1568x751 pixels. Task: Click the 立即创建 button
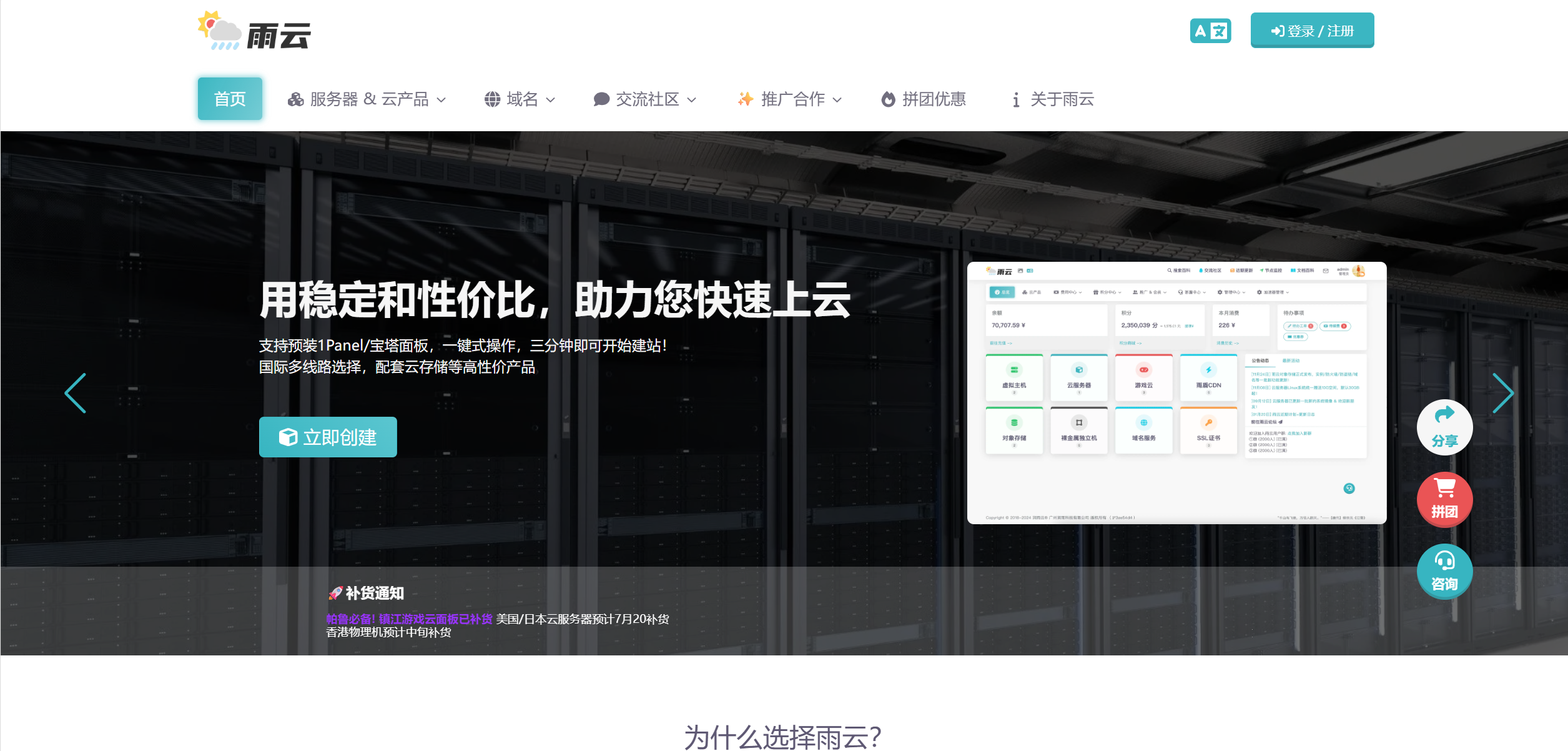click(328, 437)
